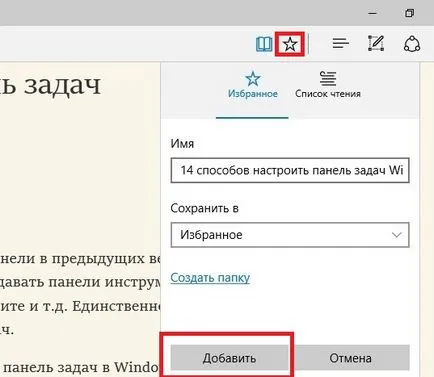The height and width of the screenshot is (377, 434).
Task: Open Reading view book icon
Action: click(x=264, y=44)
